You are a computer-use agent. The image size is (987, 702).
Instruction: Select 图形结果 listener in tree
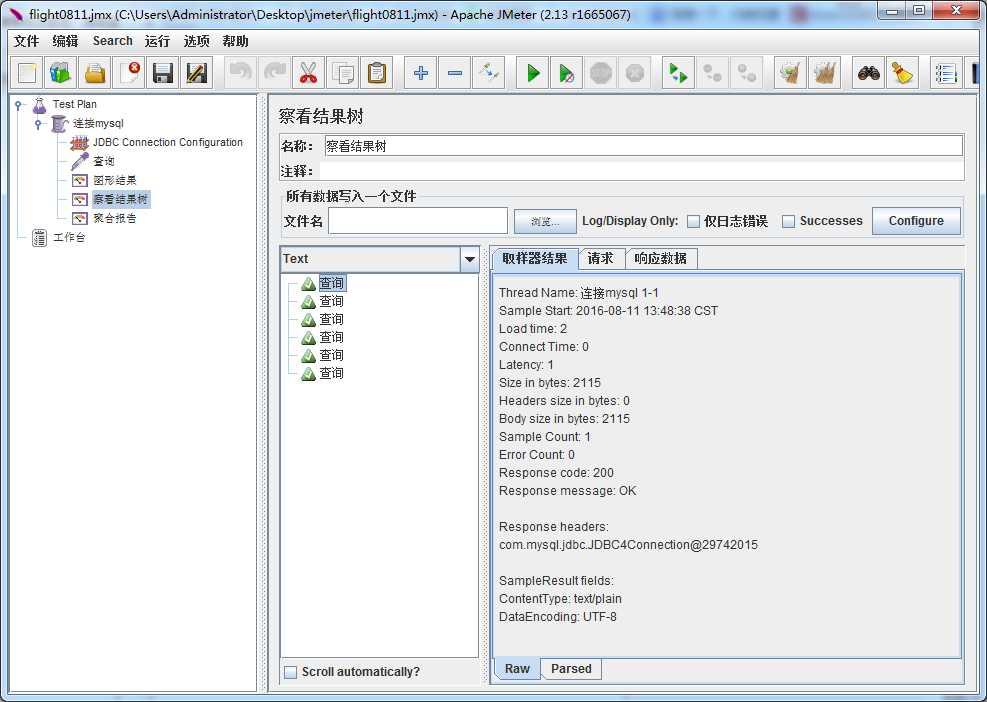click(x=115, y=180)
